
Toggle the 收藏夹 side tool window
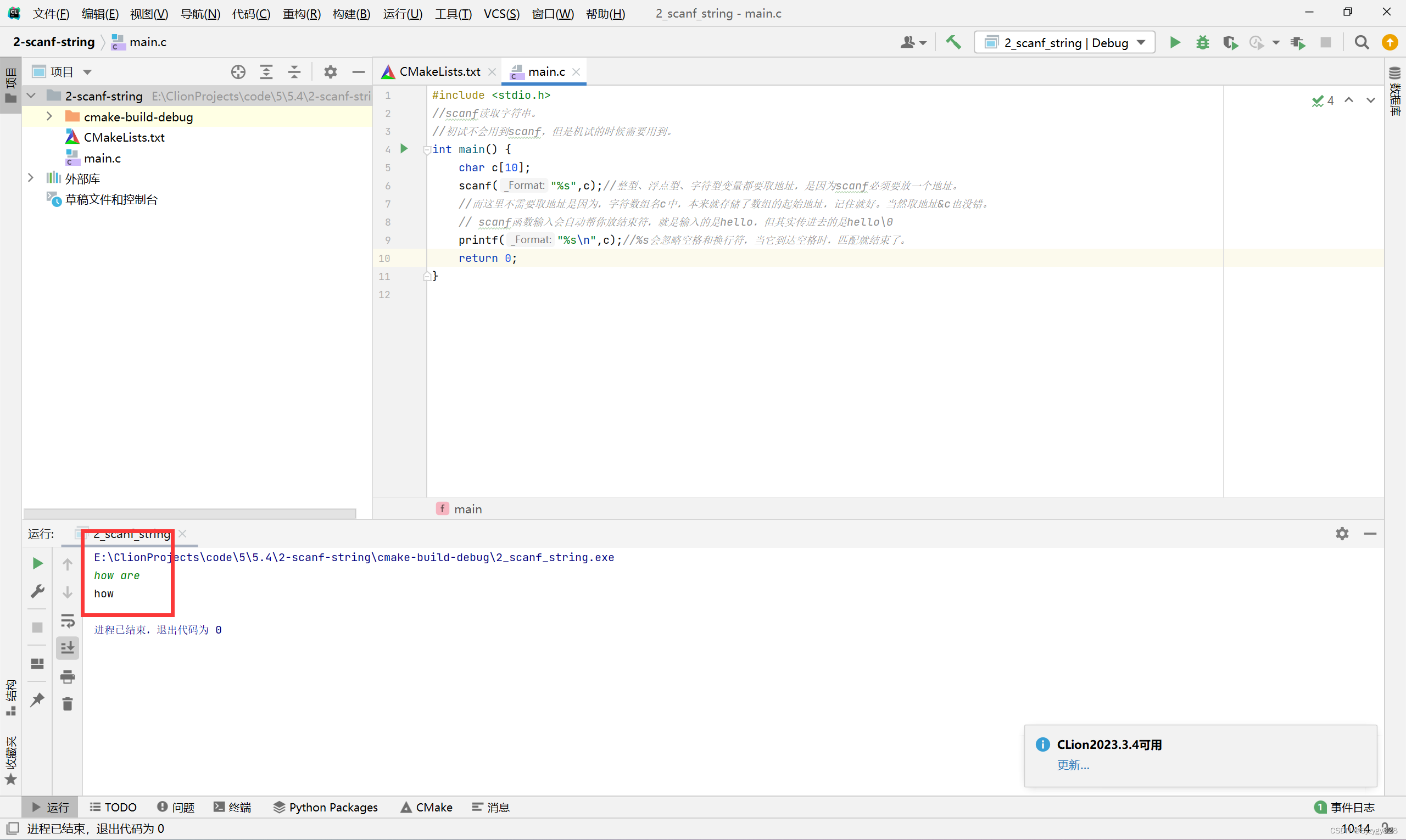pyautogui.click(x=11, y=760)
